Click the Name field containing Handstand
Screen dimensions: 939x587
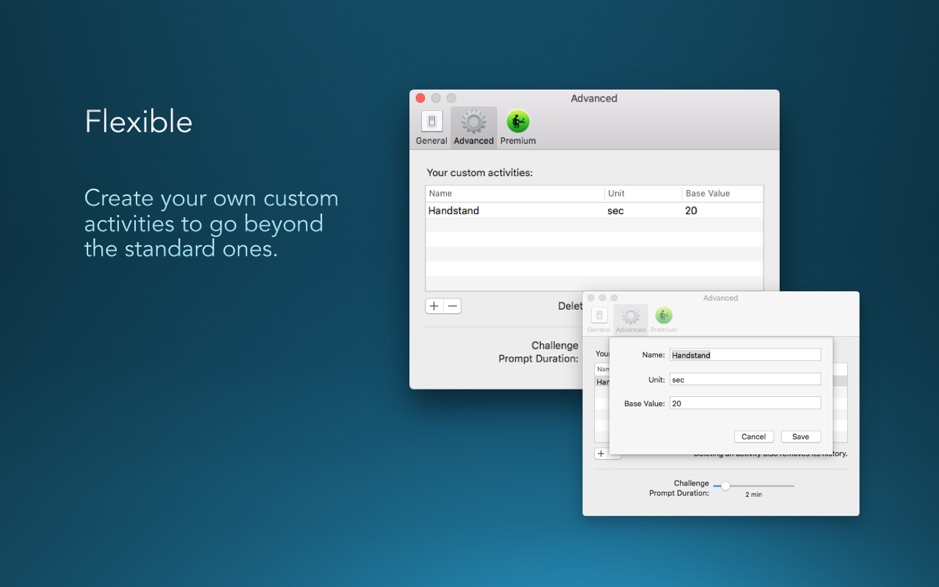click(745, 355)
